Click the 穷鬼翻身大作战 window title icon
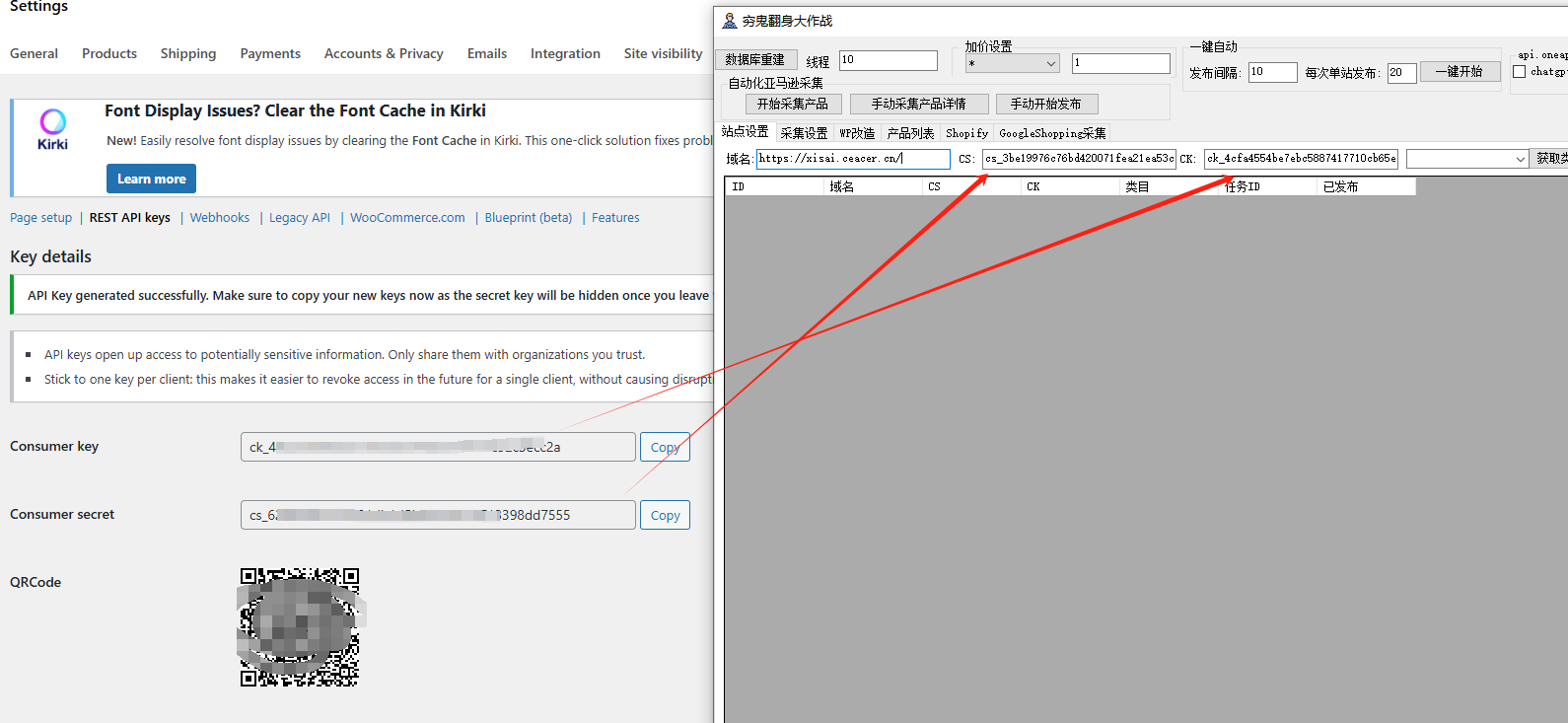Screen dimensions: 1568x723 (x=730, y=21)
